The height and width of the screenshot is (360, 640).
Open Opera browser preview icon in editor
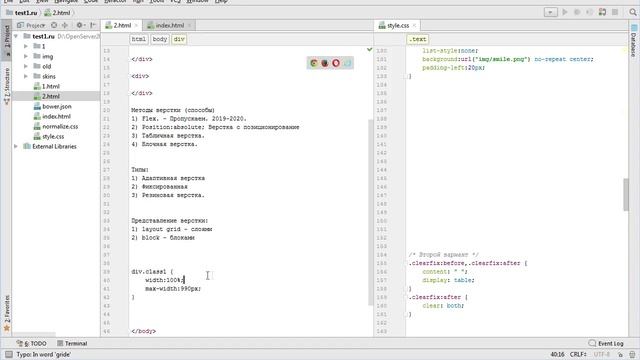click(336, 63)
